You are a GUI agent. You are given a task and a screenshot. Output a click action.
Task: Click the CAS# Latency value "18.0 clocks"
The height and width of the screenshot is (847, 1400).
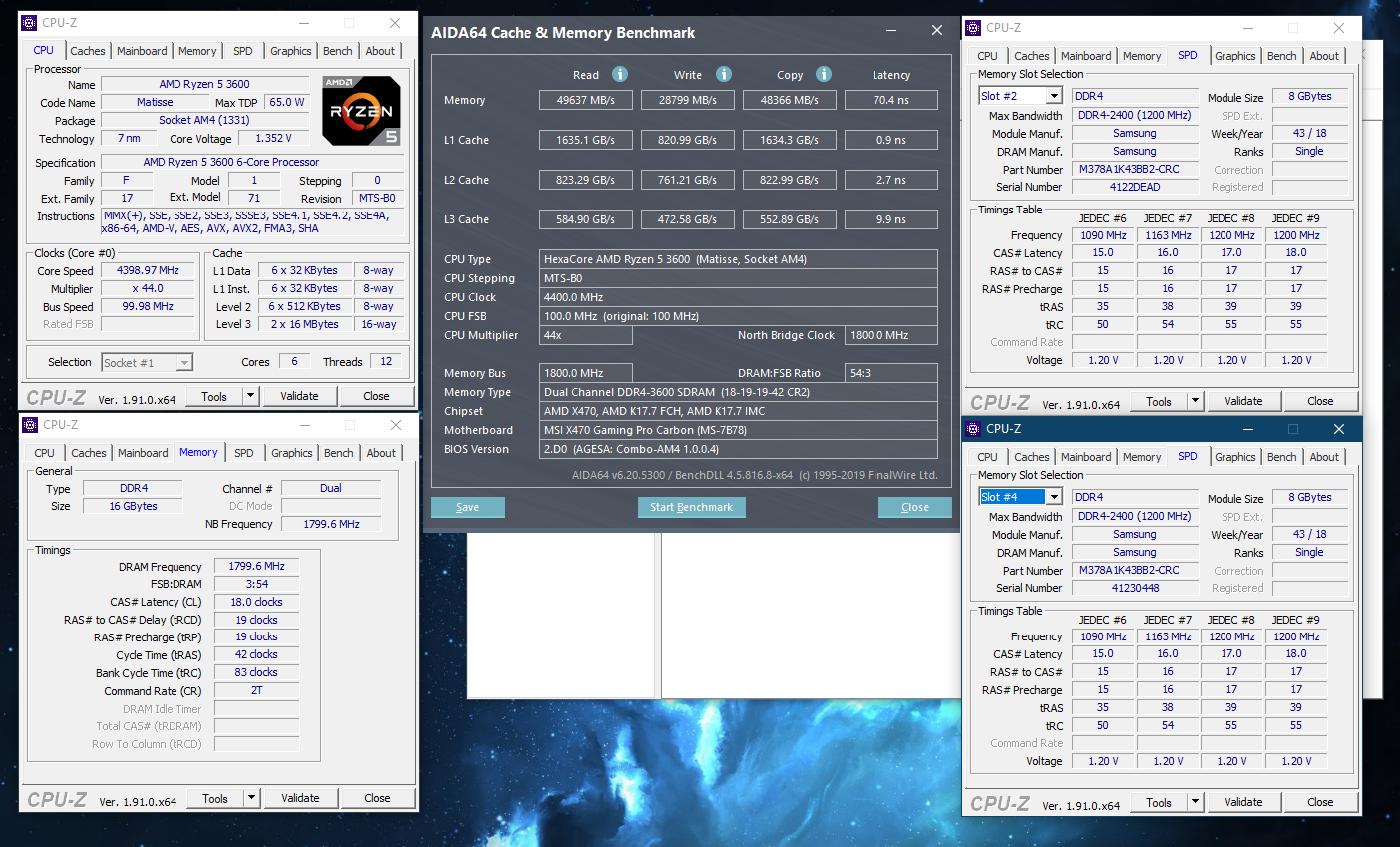[256, 602]
